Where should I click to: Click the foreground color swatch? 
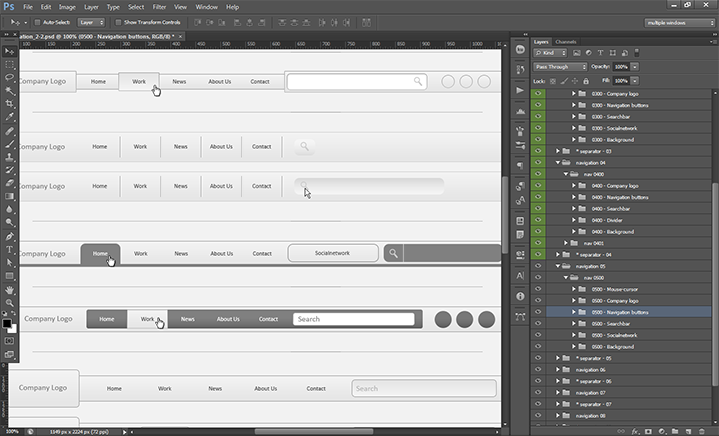(x=7, y=323)
